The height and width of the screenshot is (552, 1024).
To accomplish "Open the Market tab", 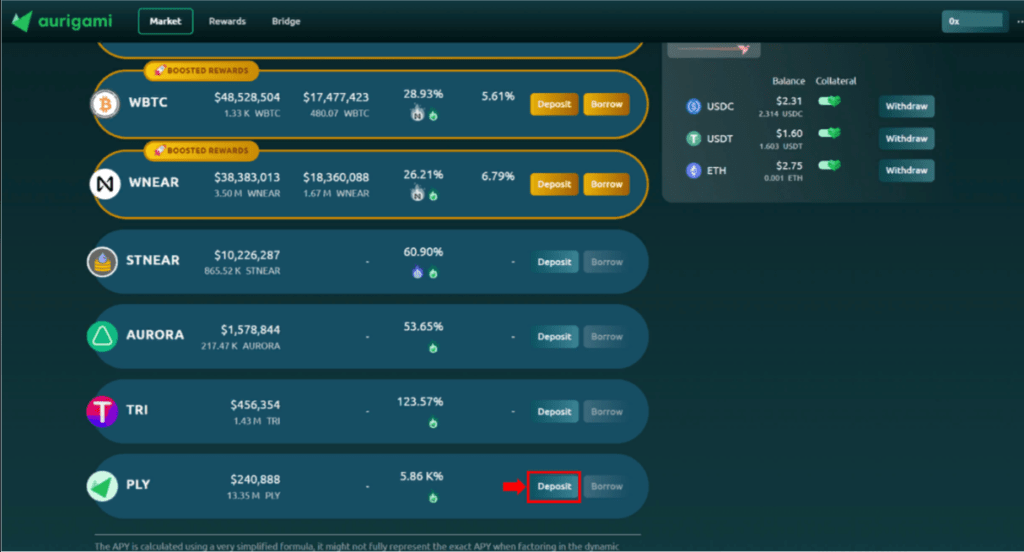I will 165,21.
